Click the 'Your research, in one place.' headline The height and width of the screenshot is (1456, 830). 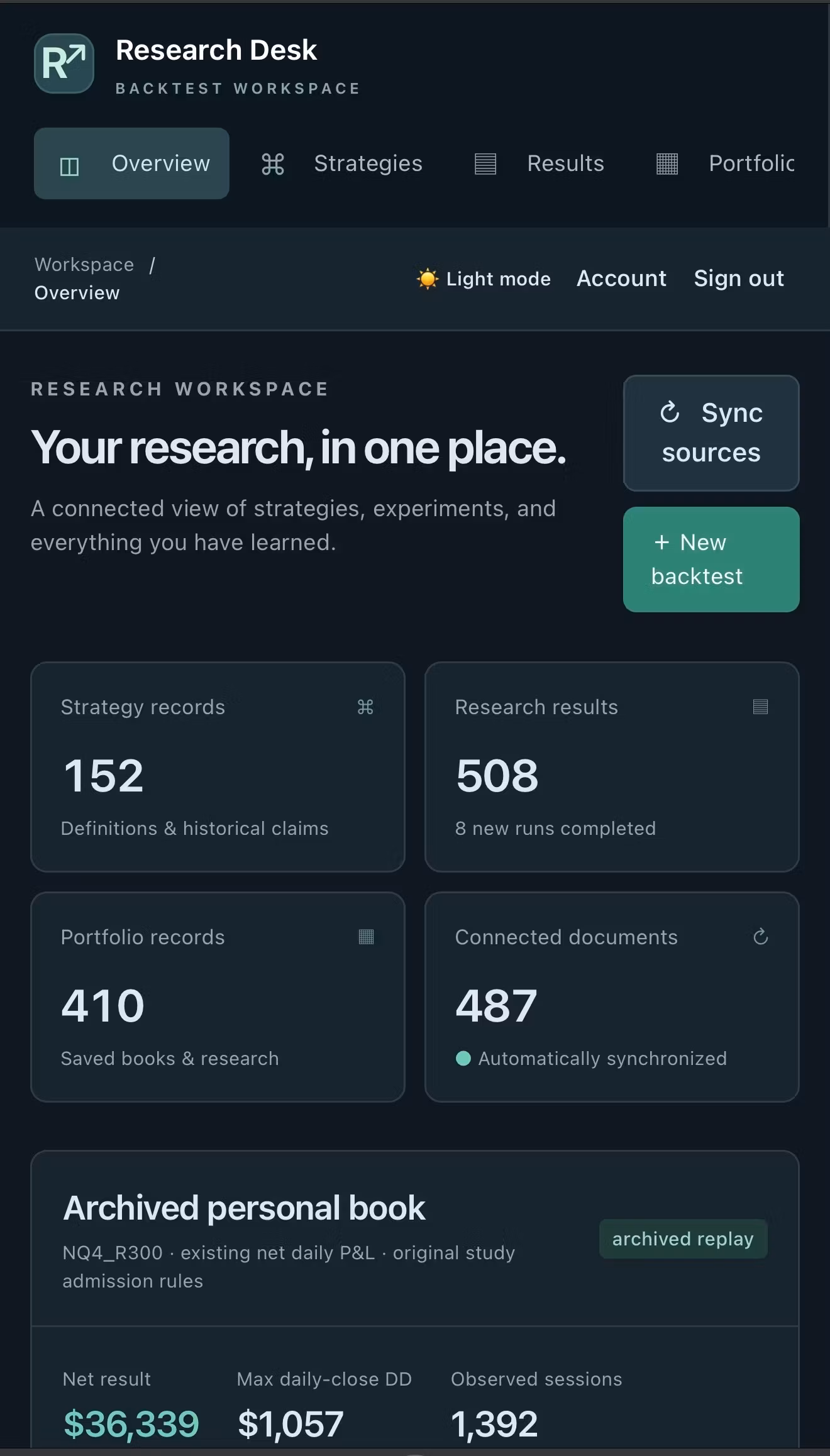[299, 448]
